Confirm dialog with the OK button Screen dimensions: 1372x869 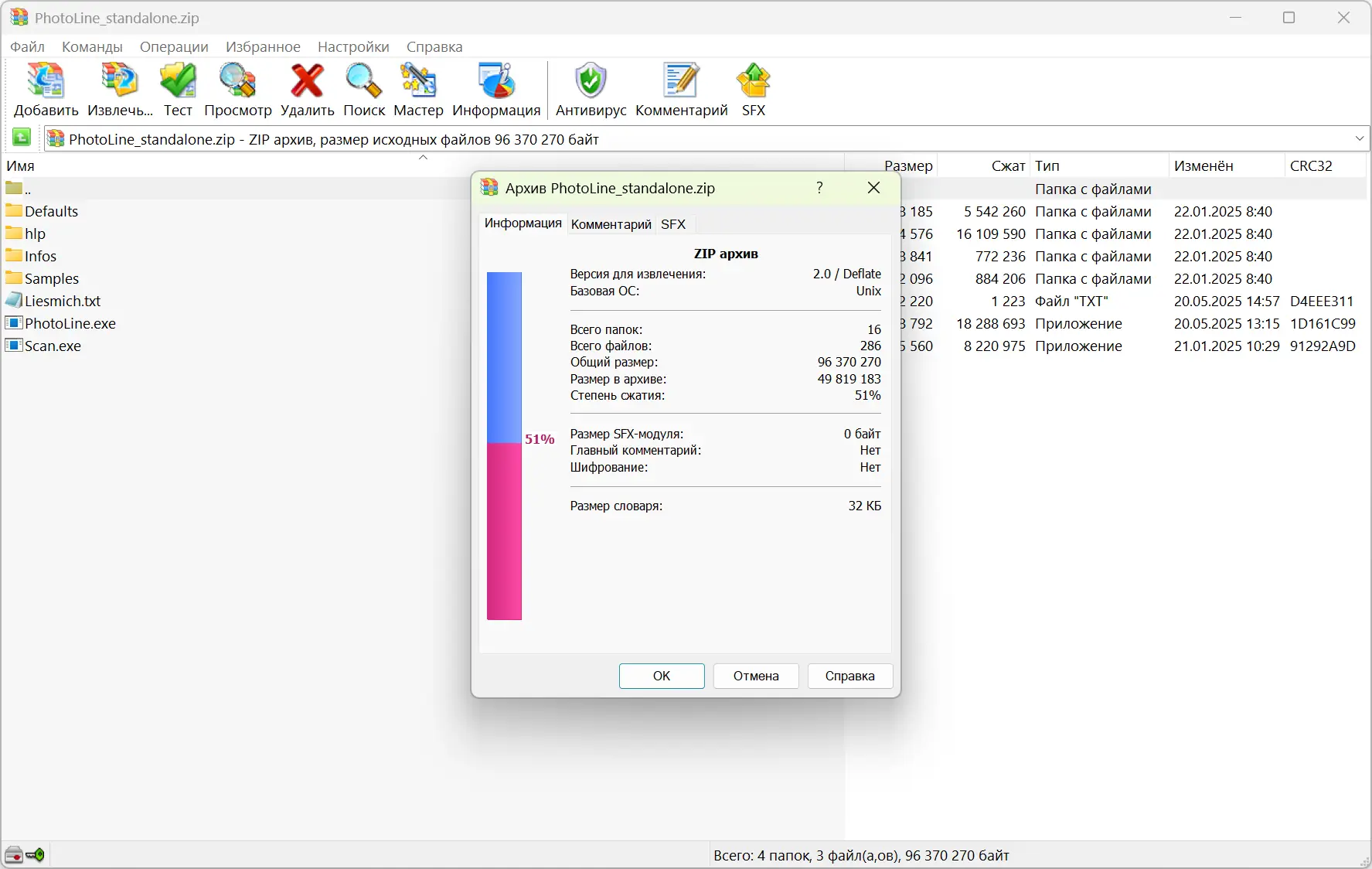[662, 676]
